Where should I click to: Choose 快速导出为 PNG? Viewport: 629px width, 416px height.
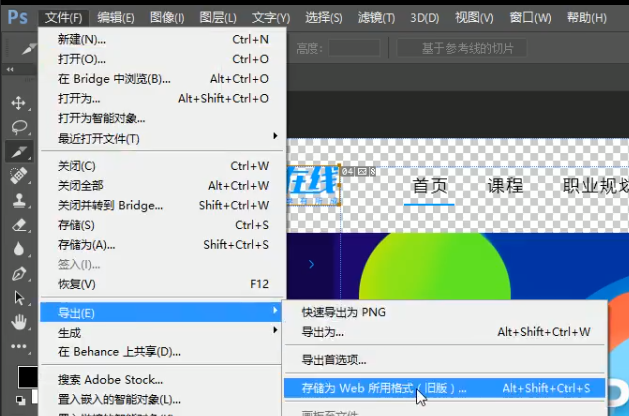444,312
